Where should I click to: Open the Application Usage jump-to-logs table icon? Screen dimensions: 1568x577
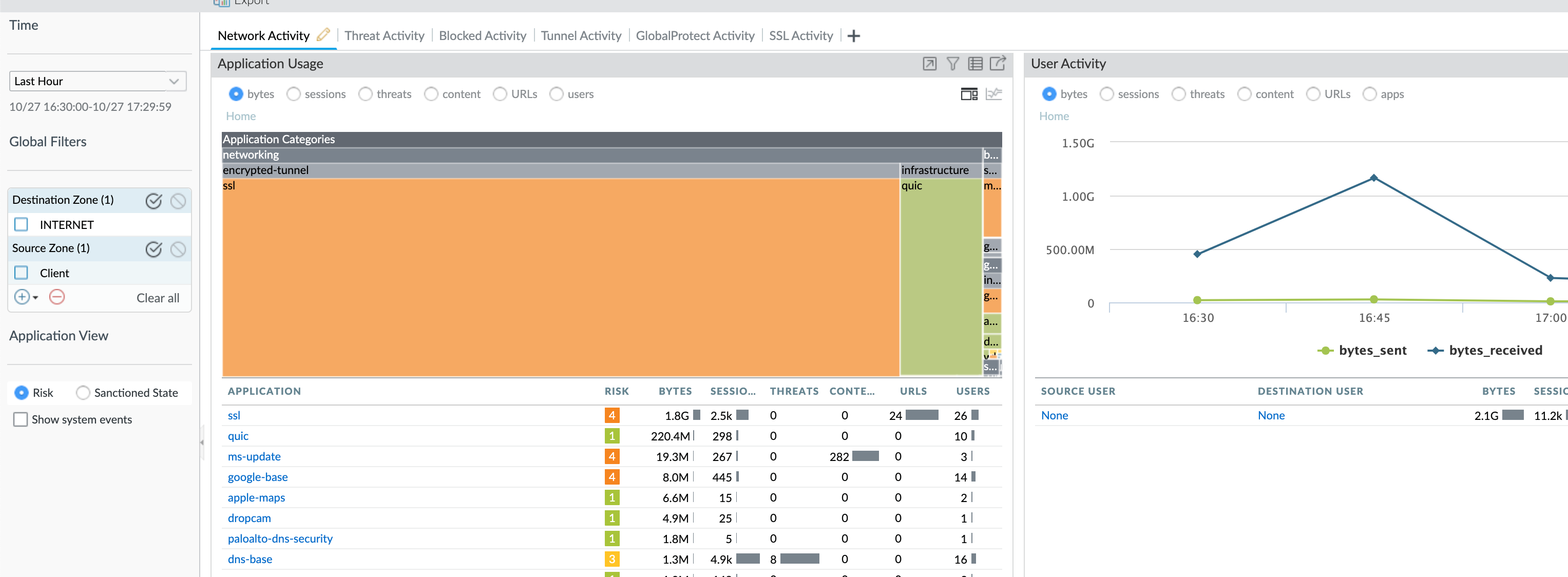tap(975, 63)
